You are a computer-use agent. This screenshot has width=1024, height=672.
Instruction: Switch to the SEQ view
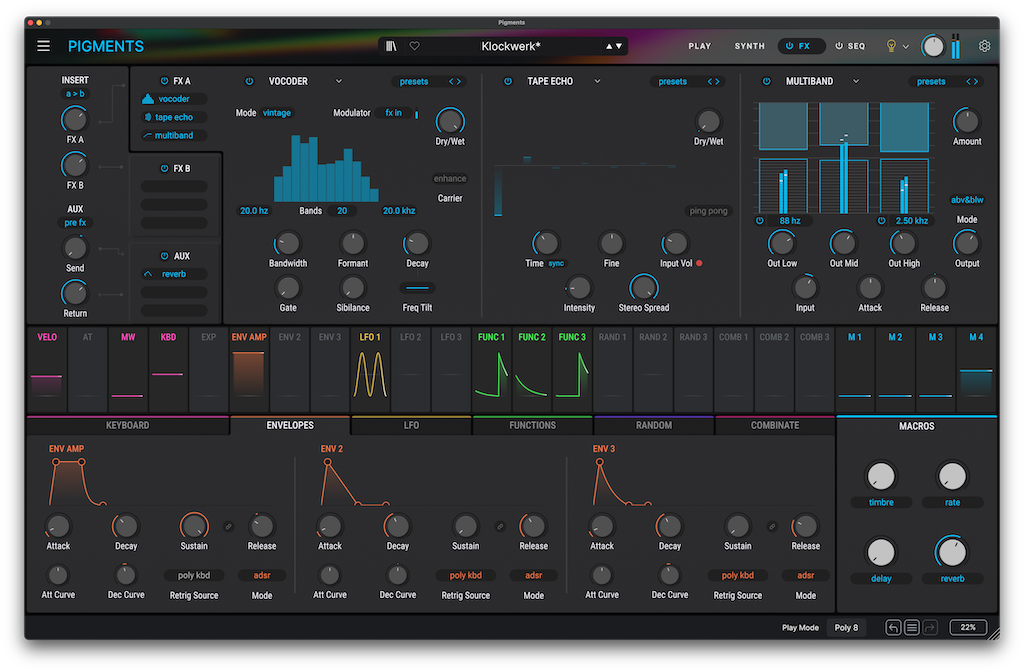(850, 46)
